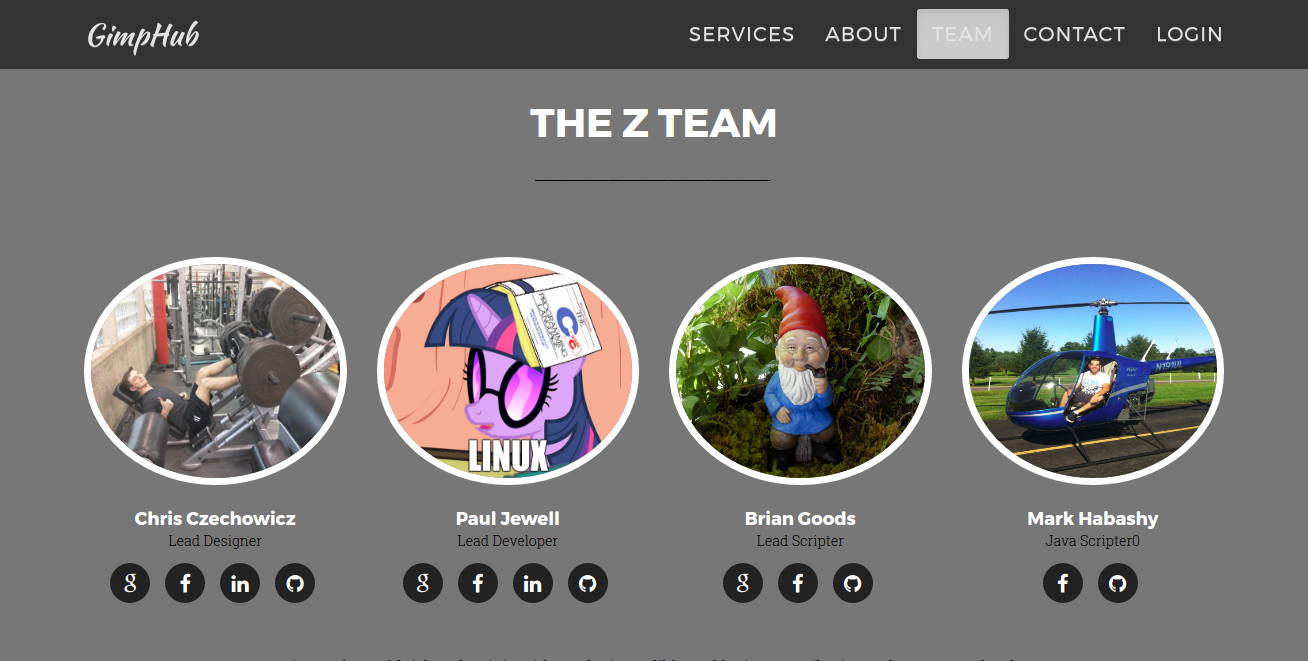The height and width of the screenshot is (661, 1308).
Task: Open Paul Jewell's Facebook icon
Action: point(478,583)
